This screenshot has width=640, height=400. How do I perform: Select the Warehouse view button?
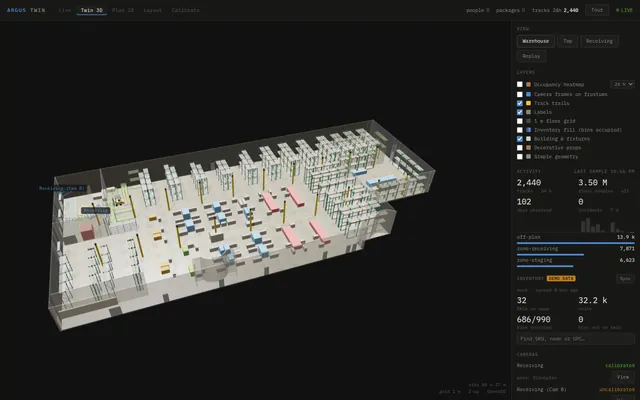click(536, 41)
